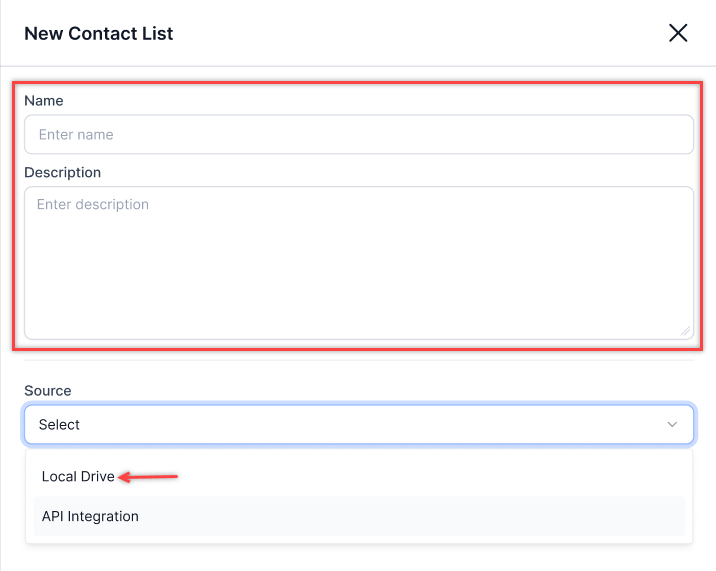Click the 'Select' placeholder text in Source
Image resolution: width=716 pixels, height=571 pixels.
coord(59,424)
